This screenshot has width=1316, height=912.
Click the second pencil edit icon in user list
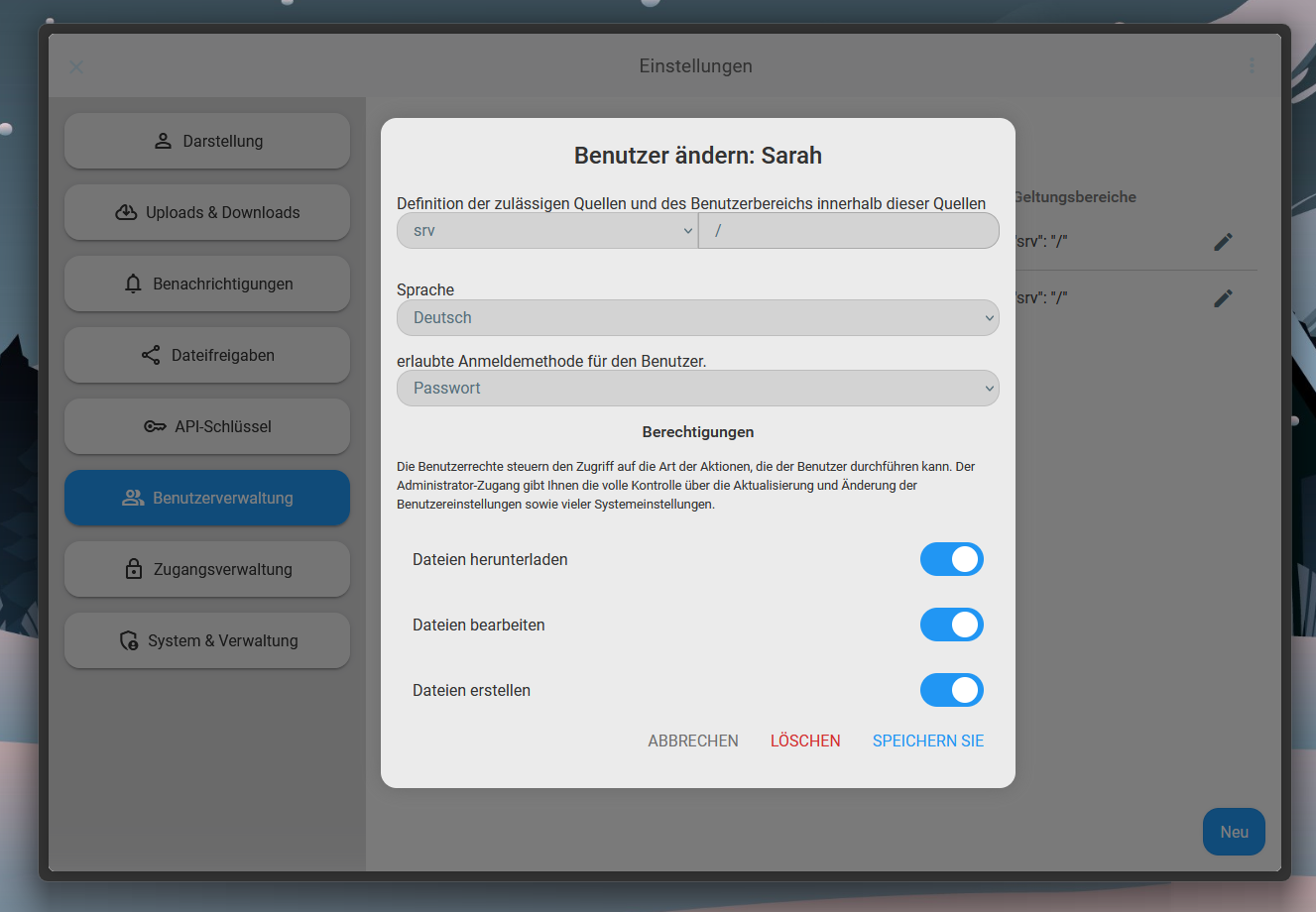[x=1223, y=298]
